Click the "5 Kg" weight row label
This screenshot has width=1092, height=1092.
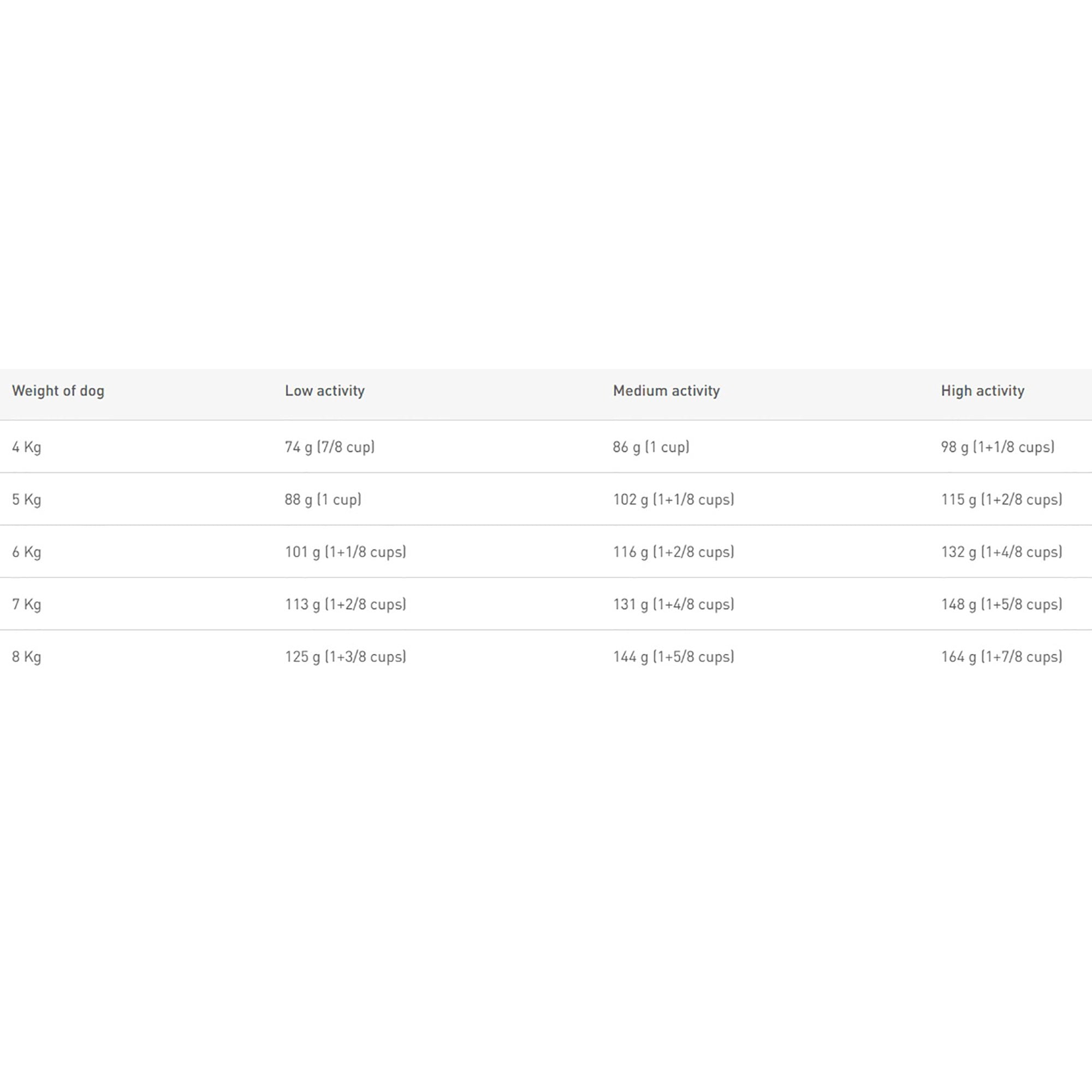point(27,500)
